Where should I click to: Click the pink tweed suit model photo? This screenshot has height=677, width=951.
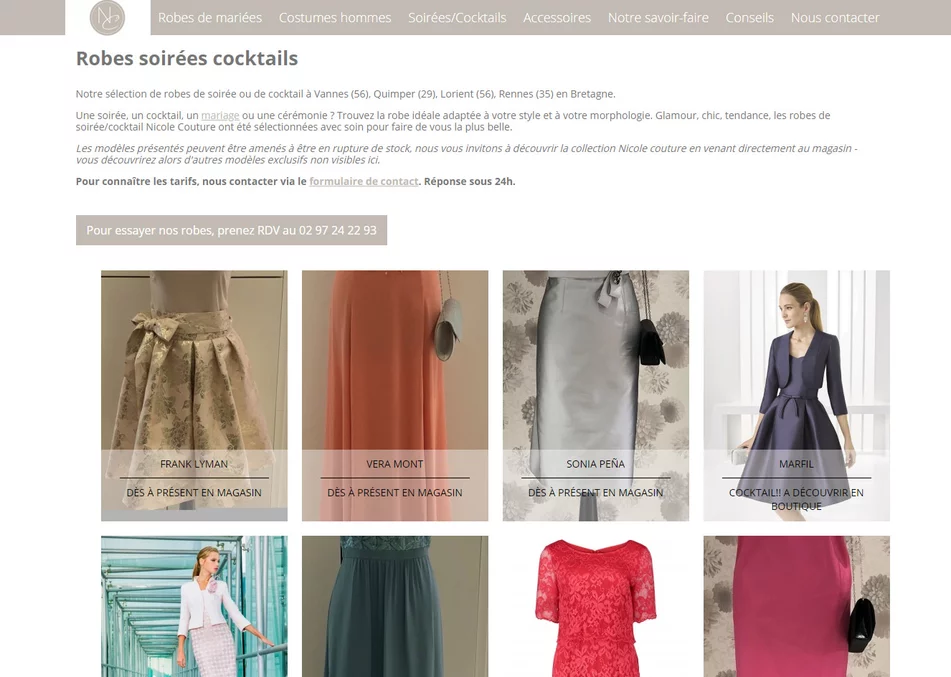[x=194, y=606]
